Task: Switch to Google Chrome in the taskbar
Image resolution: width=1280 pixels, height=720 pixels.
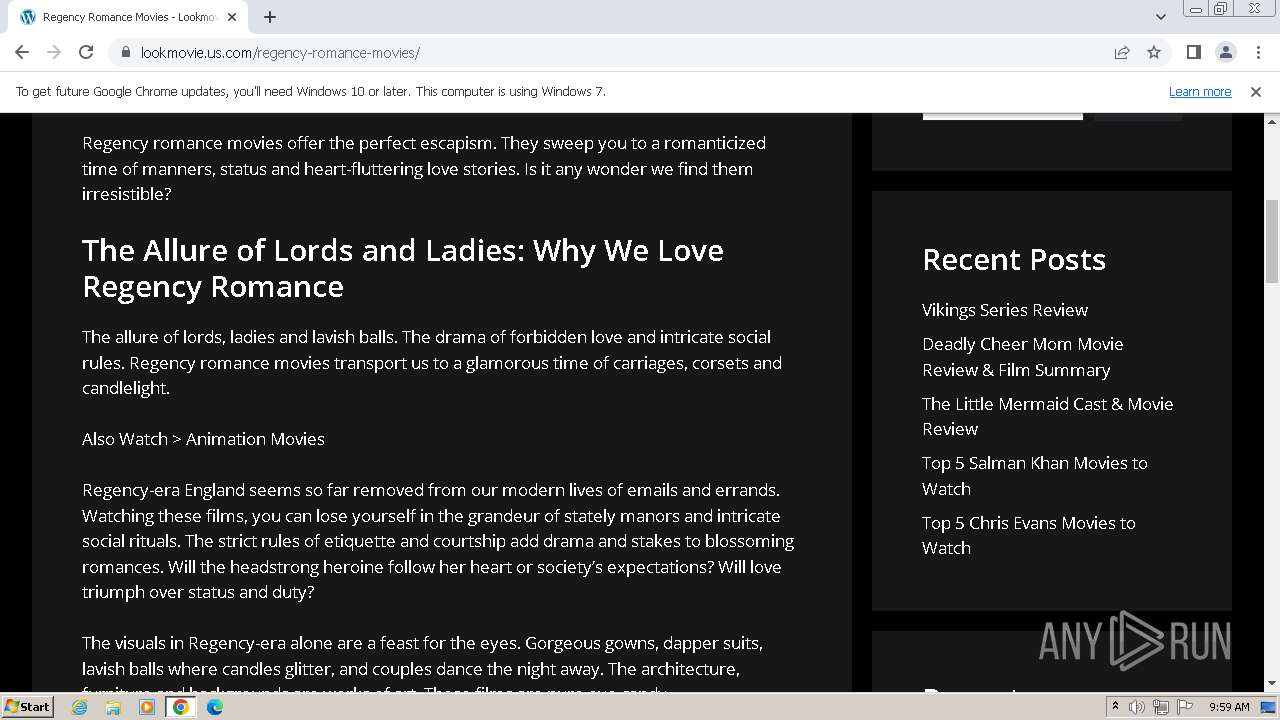Action: click(x=181, y=707)
